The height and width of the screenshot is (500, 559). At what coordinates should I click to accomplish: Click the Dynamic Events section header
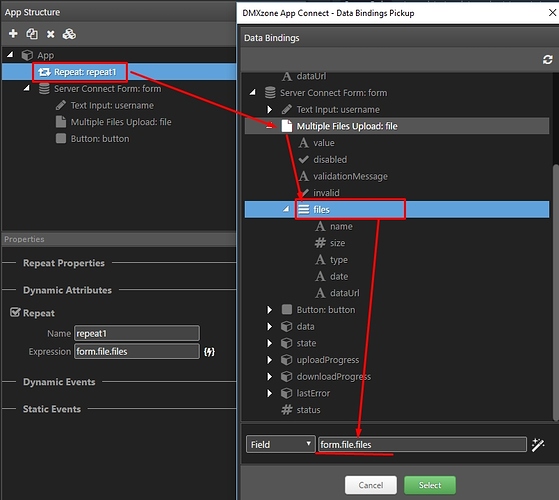(59, 382)
